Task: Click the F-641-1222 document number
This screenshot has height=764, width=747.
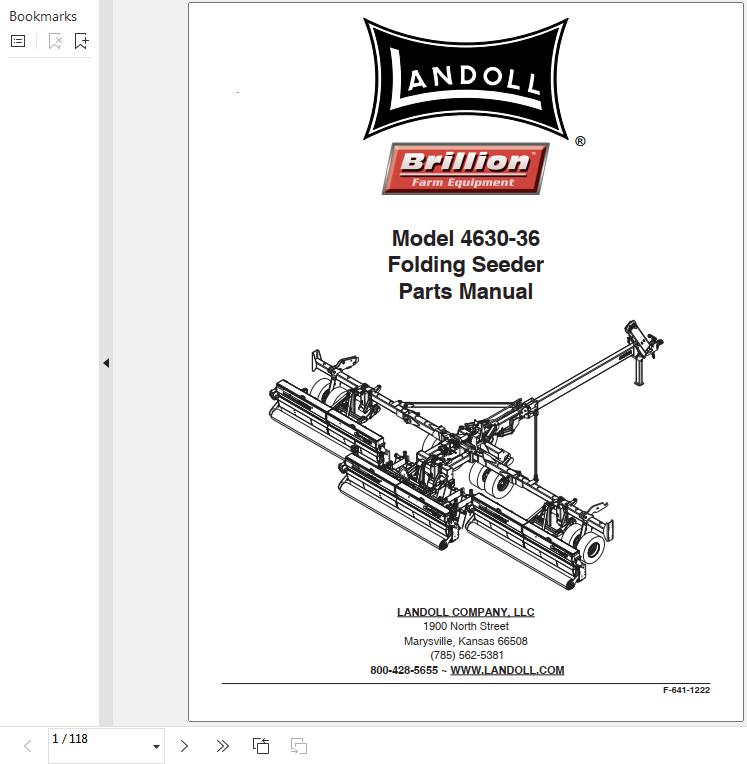Action: click(x=687, y=690)
